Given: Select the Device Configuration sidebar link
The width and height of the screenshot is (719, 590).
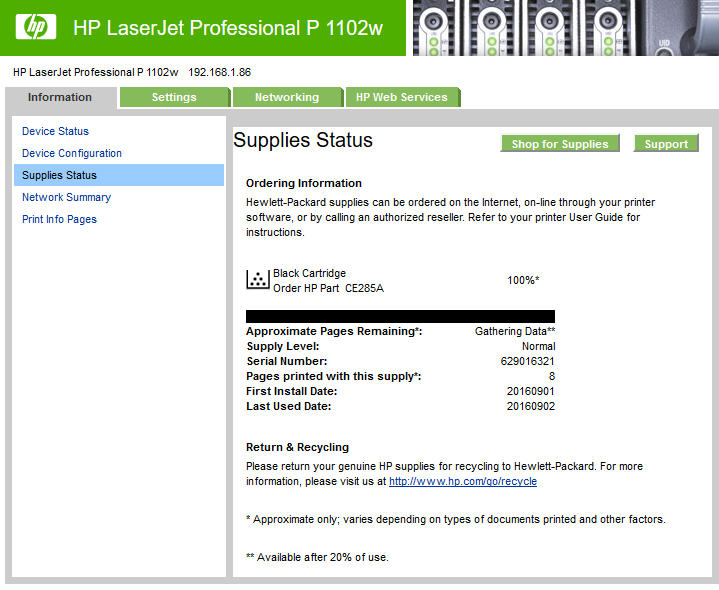Looking at the screenshot, I should (72, 153).
